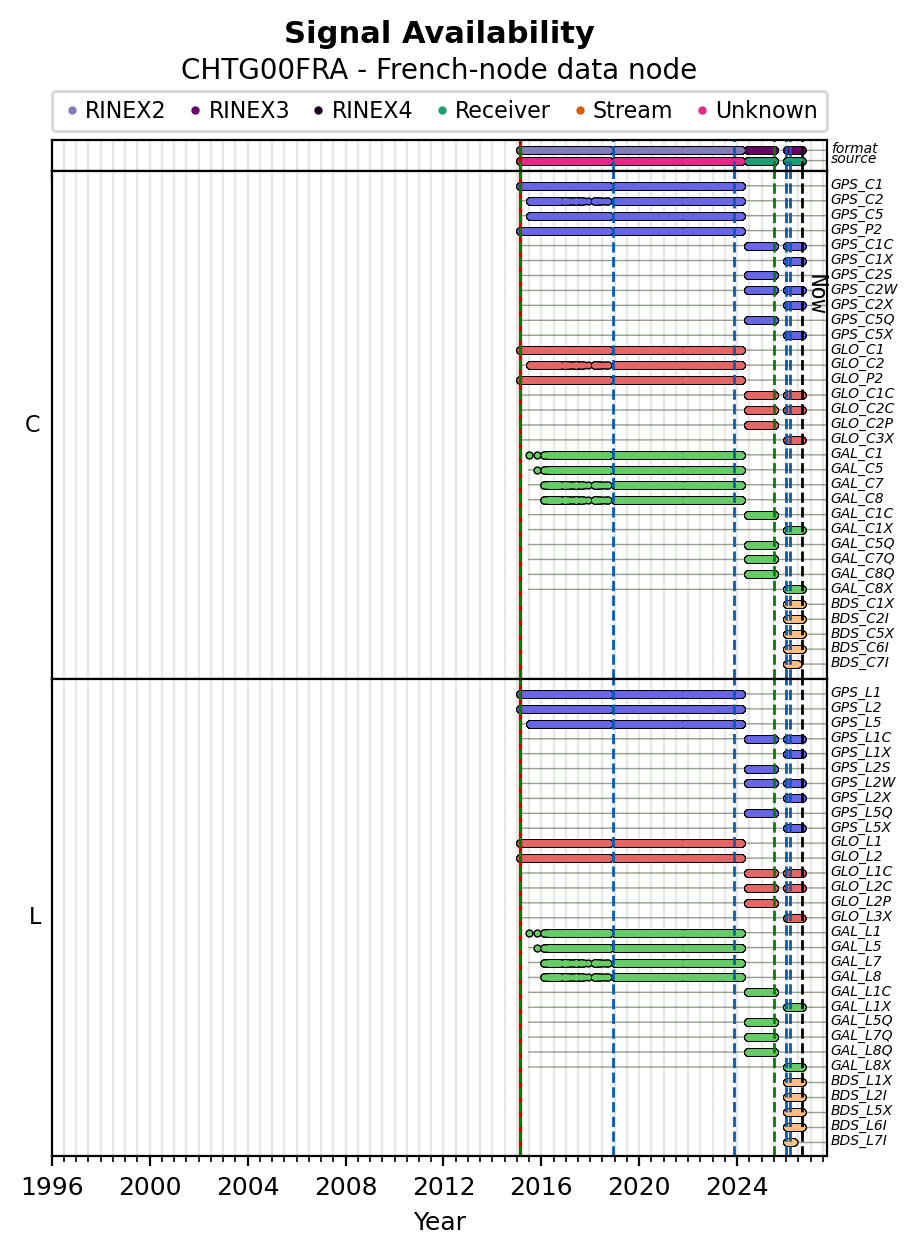
Task: Click the GPS_L1 row label
Action: (x=856, y=693)
